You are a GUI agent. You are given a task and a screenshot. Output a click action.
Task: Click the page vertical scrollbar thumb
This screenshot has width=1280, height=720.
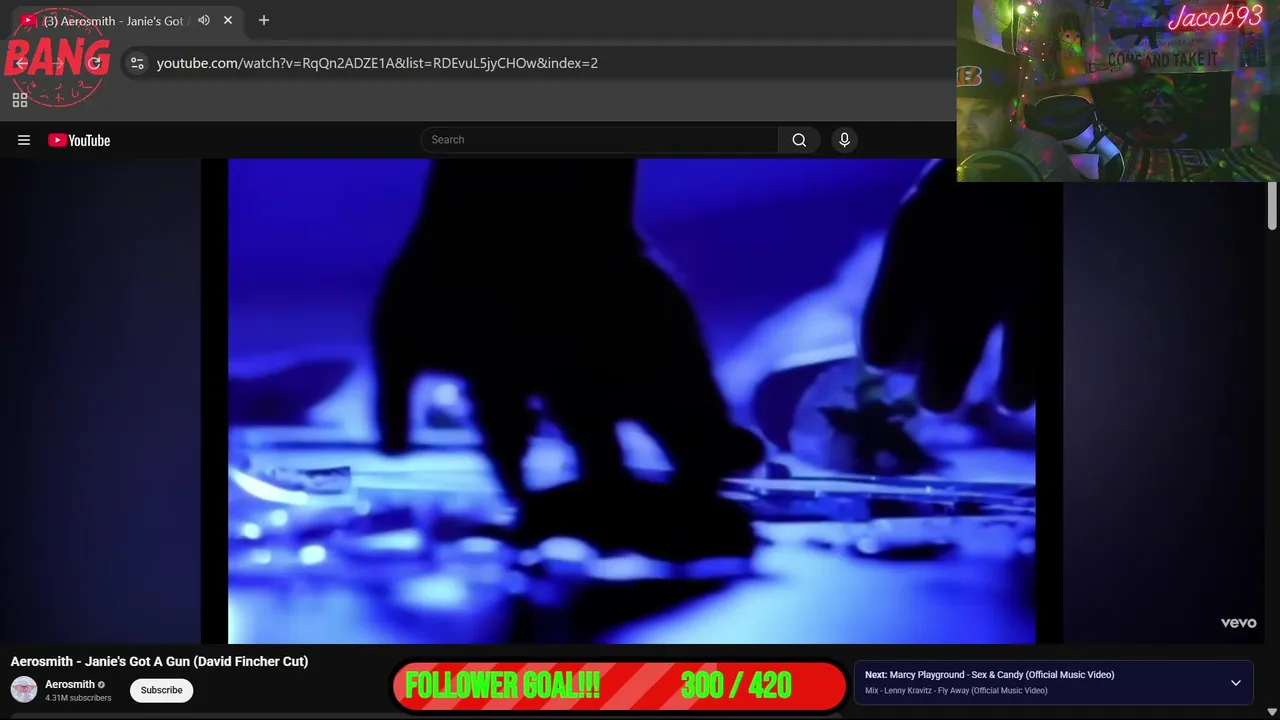[x=1272, y=207]
